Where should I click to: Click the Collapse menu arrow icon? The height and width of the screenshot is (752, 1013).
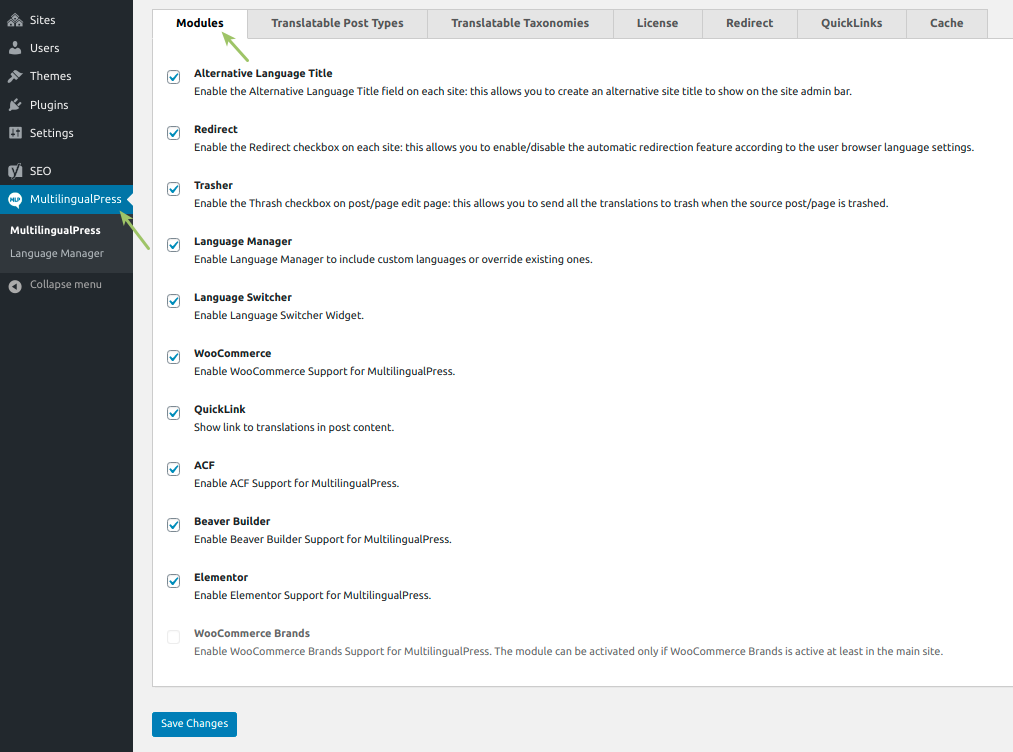(x=15, y=286)
